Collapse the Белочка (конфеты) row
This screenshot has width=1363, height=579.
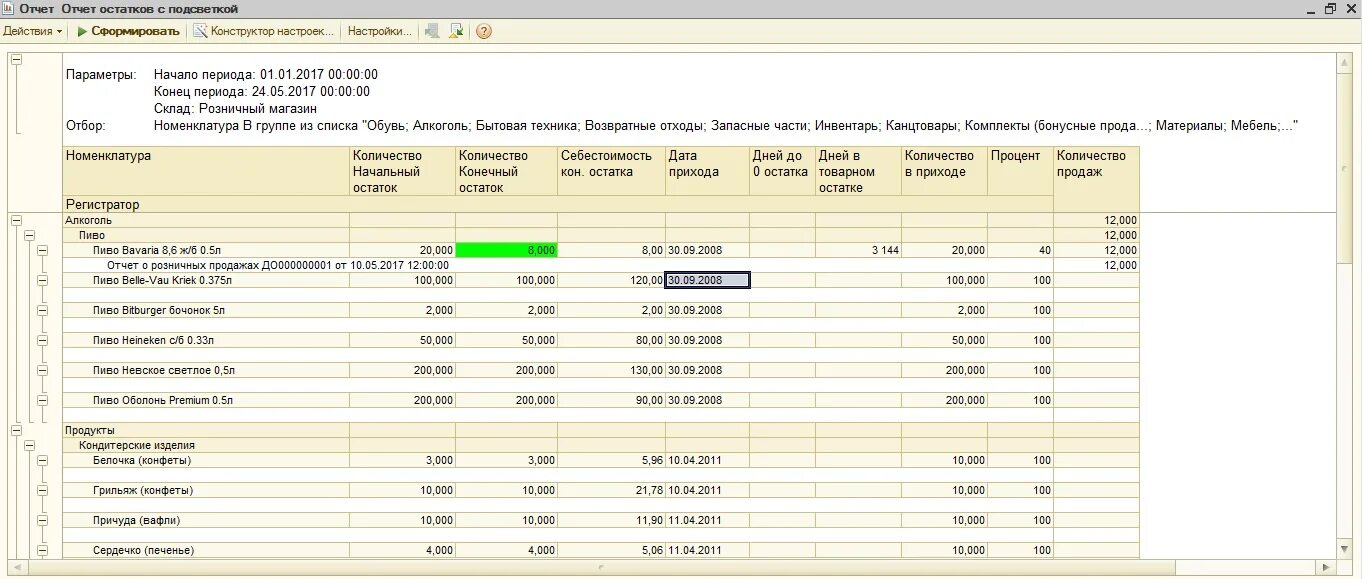pos(42,460)
